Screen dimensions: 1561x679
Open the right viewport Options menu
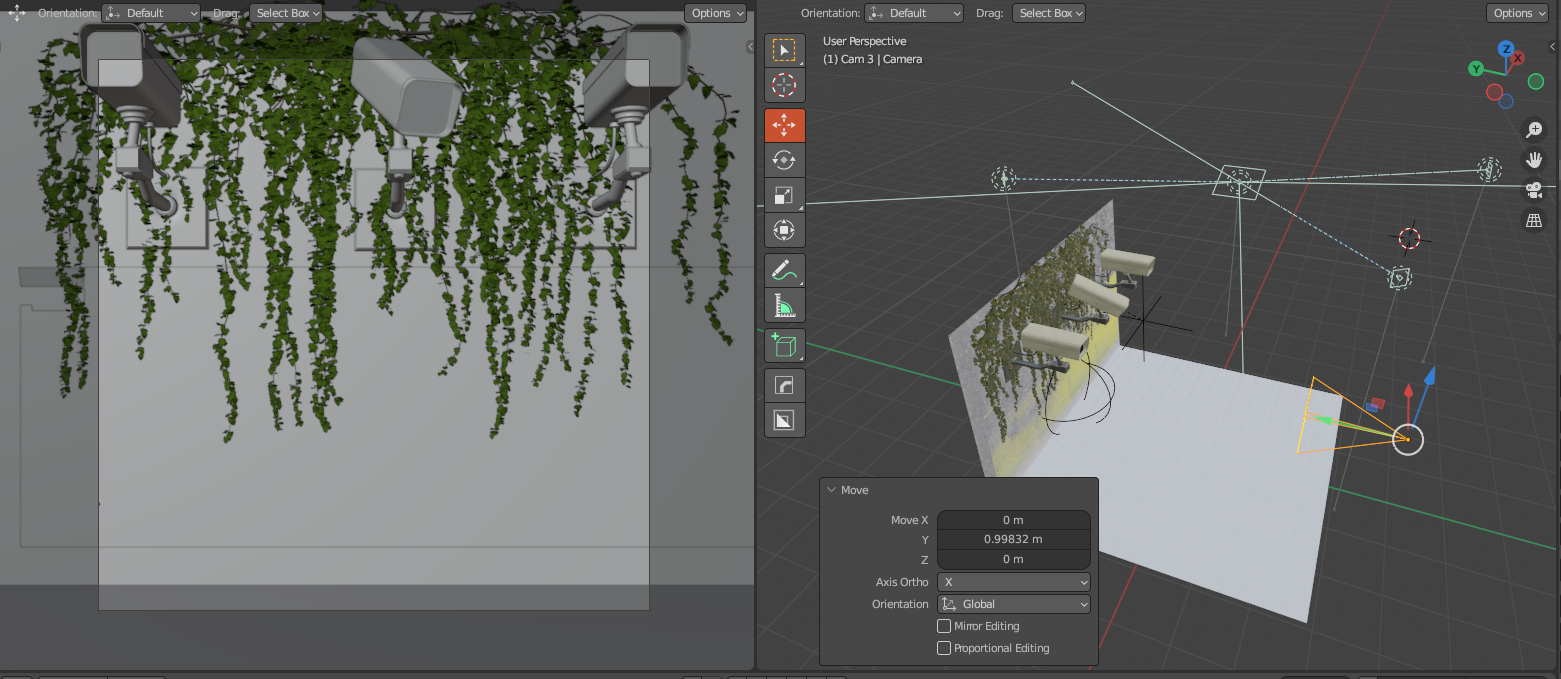(x=1519, y=13)
